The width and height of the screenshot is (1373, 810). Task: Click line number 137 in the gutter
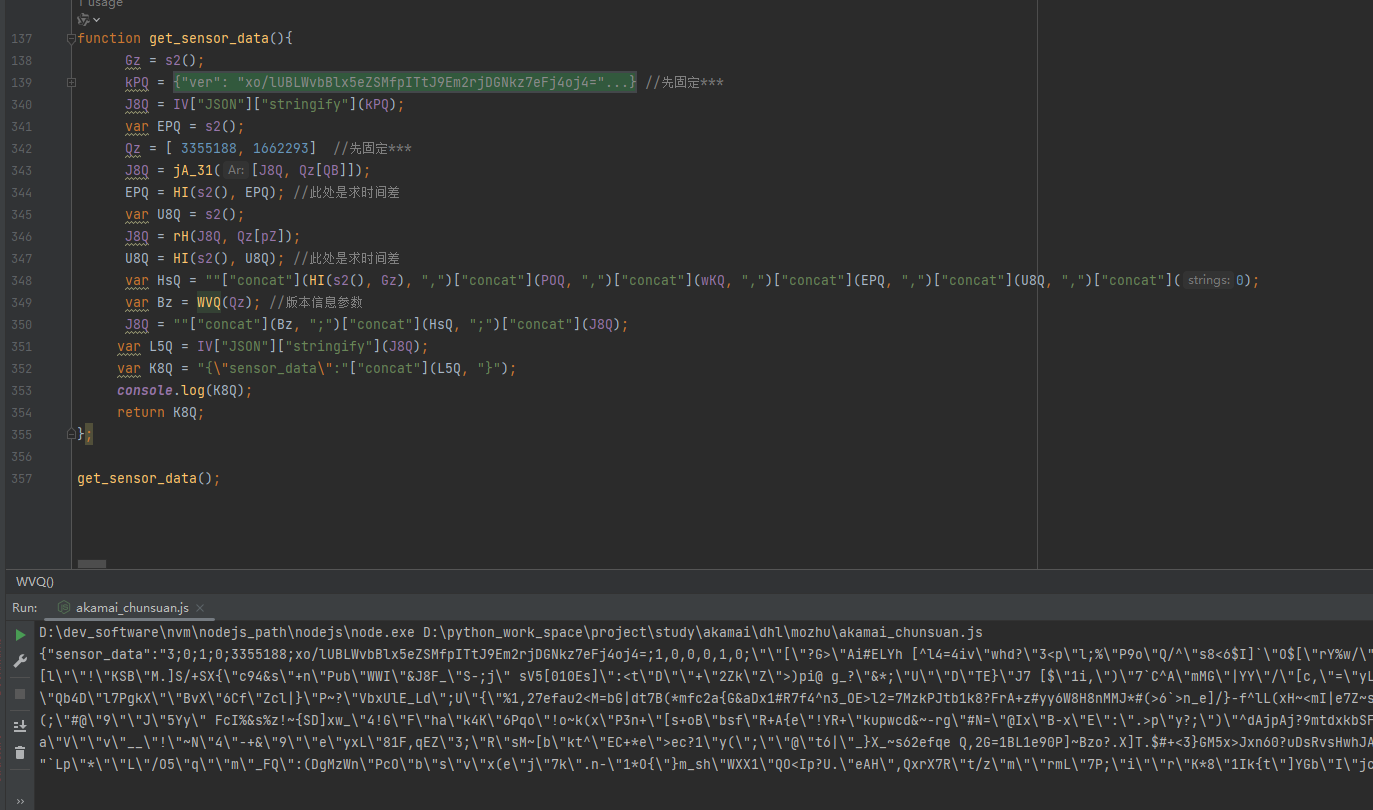22,39
